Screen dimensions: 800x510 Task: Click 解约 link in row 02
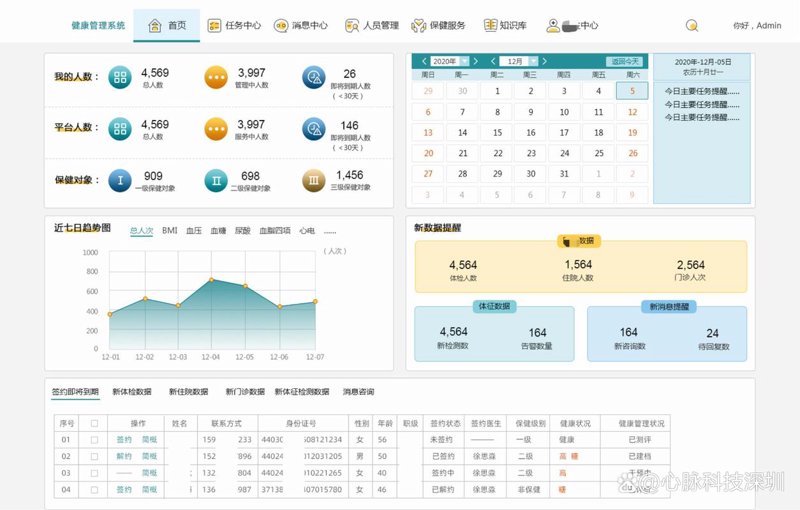[124, 456]
